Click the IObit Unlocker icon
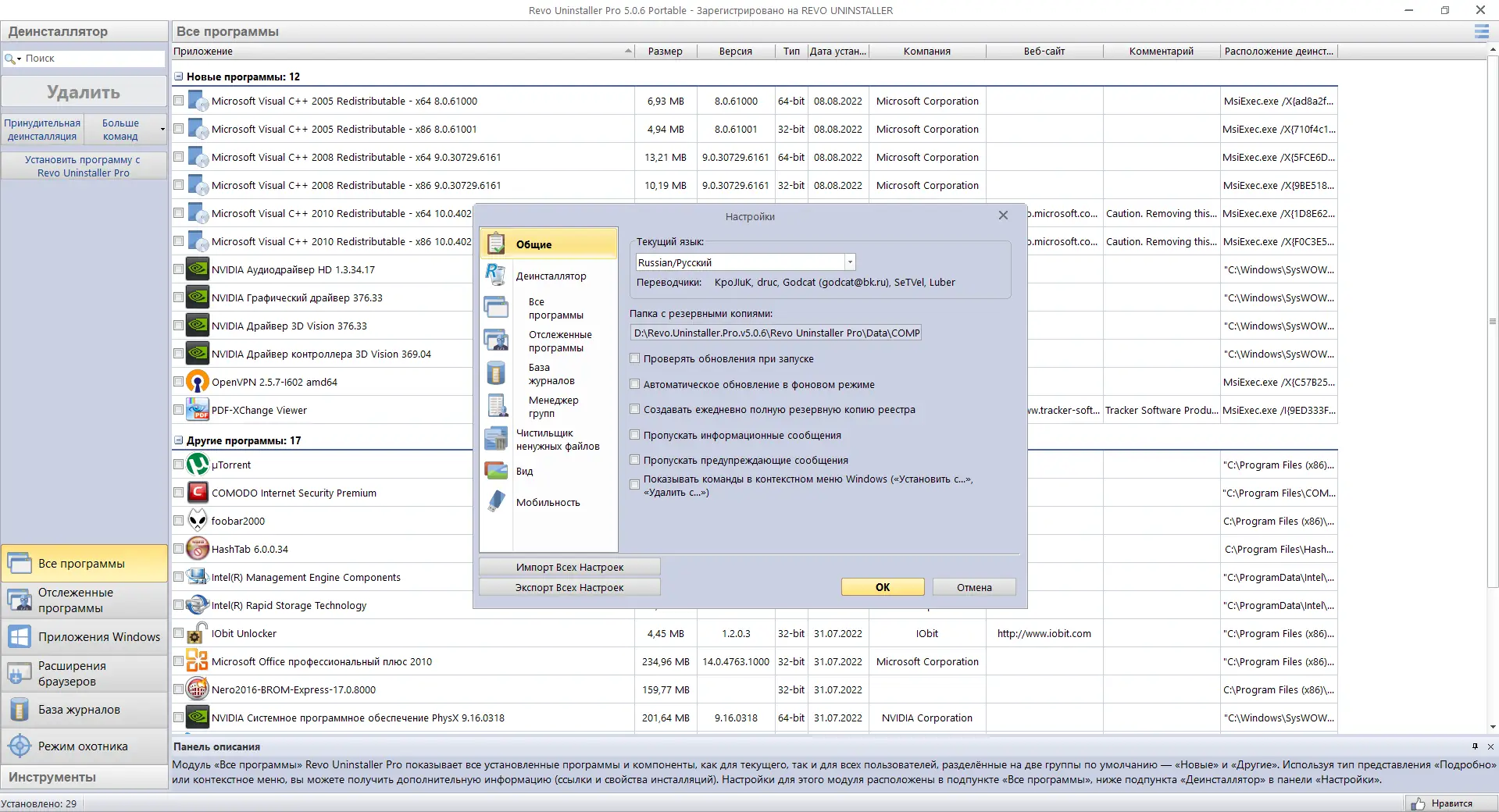Screen dimensions: 1499x812 pyautogui.click(x=198, y=633)
